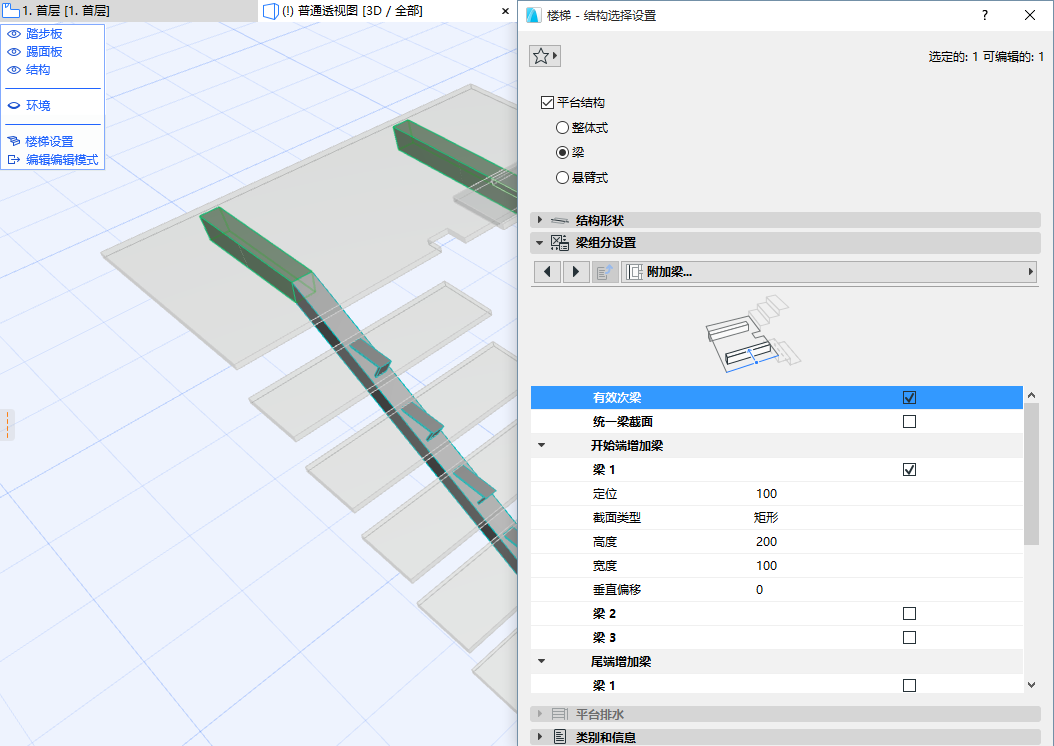Select the 梁 radio option
The height and width of the screenshot is (746, 1054).
pos(563,153)
